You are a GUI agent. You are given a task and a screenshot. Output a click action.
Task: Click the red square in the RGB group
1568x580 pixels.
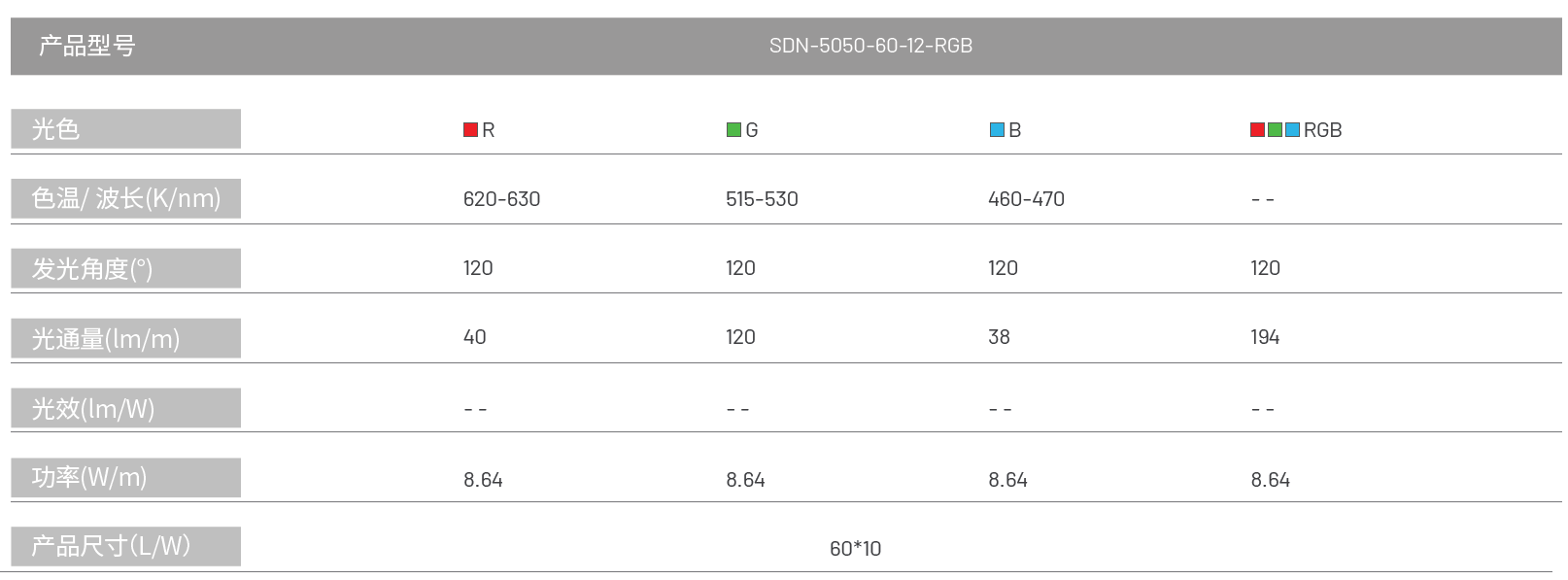(1258, 130)
